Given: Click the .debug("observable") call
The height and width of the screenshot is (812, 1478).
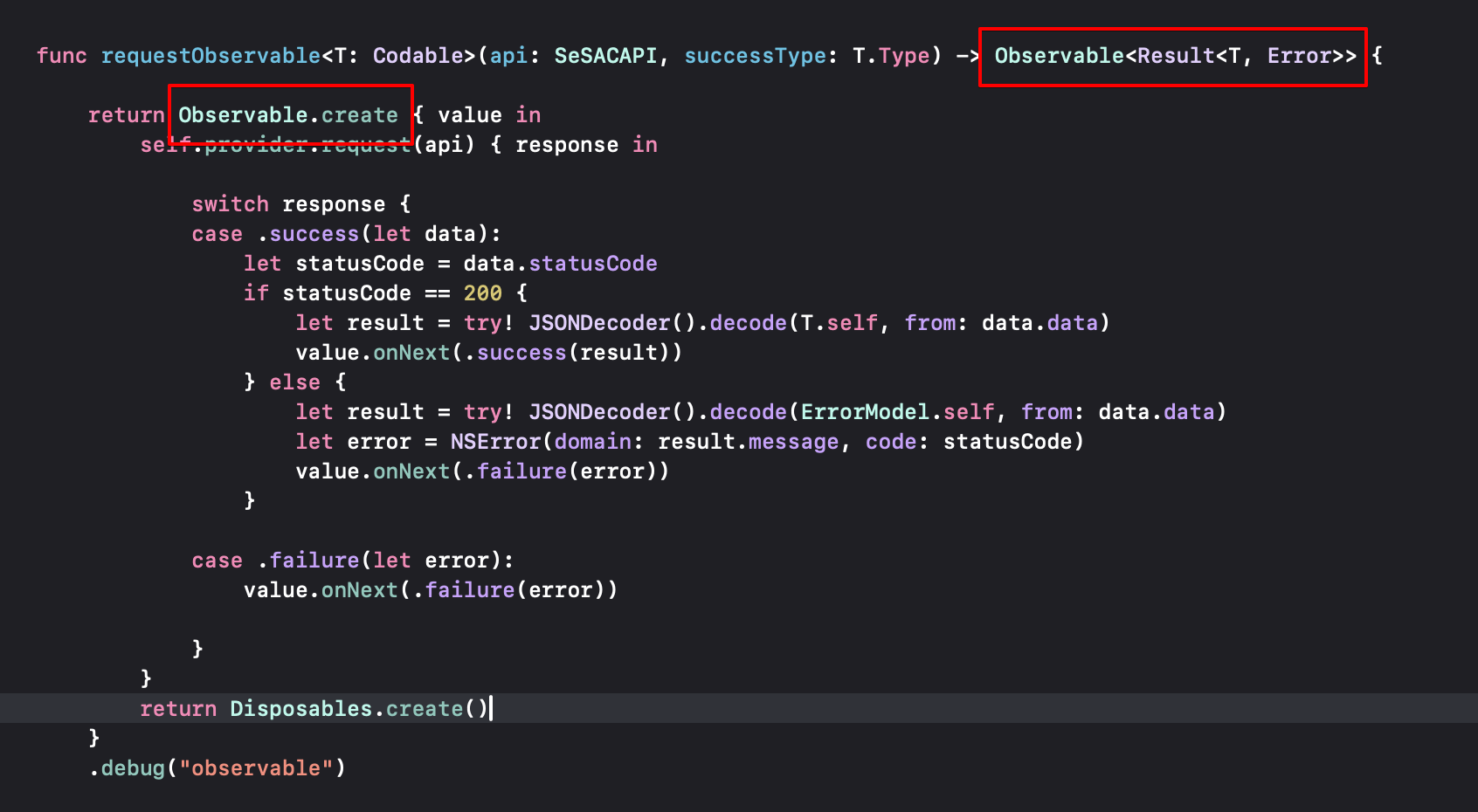Looking at the screenshot, I should pyautogui.click(x=218, y=768).
